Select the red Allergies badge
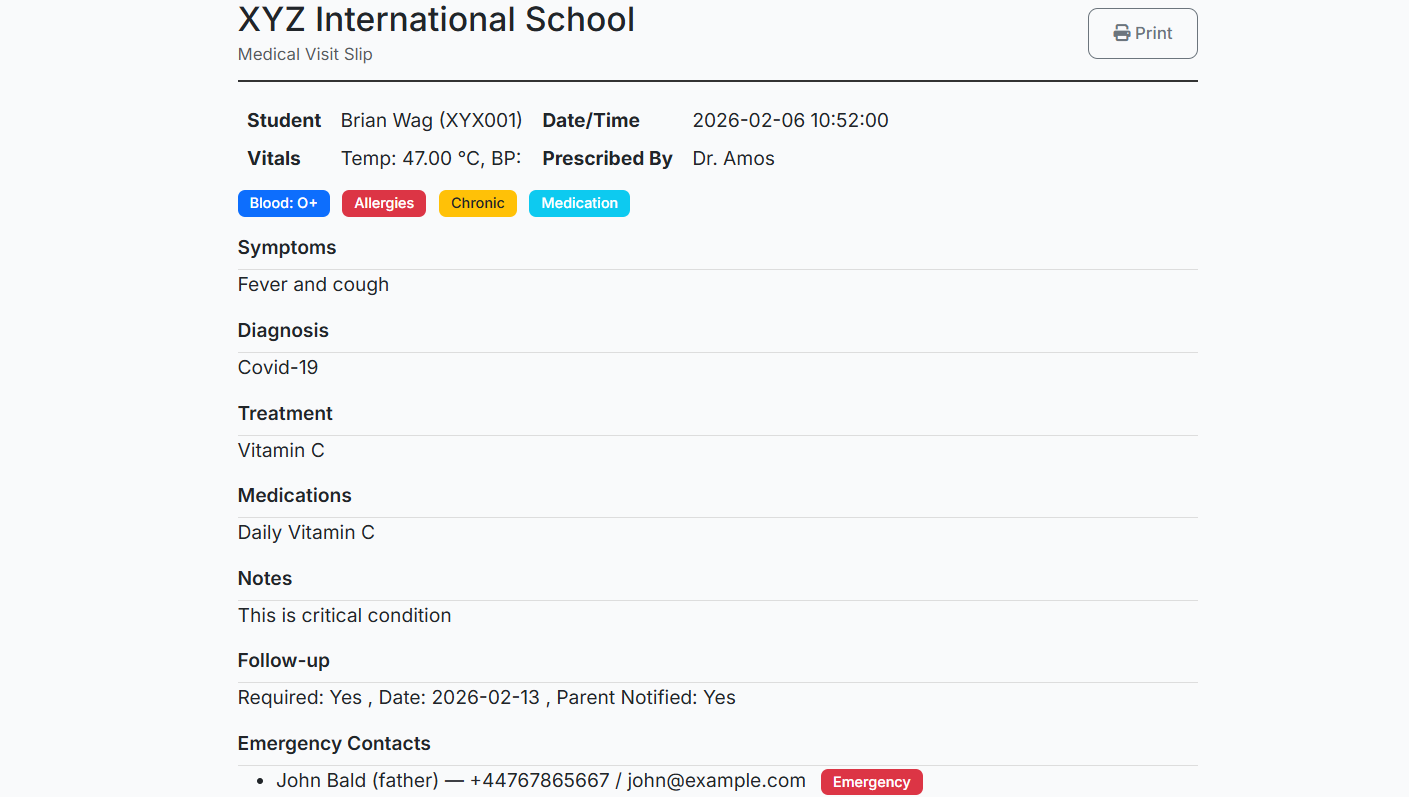Image resolution: width=1409 pixels, height=797 pixels. [384, 204]
